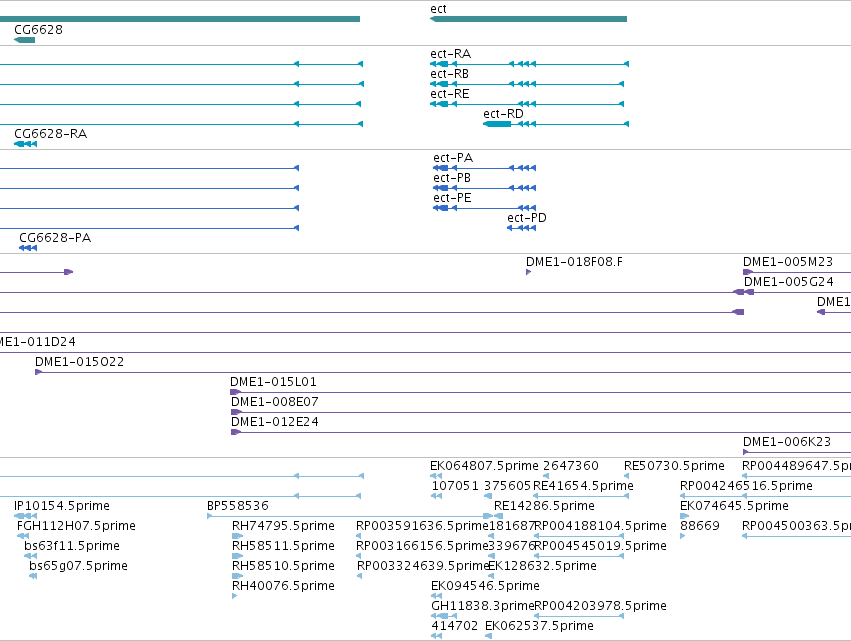Click the ect-PA protein label
This screenshot has width=851, height=641.
[453, 158]
